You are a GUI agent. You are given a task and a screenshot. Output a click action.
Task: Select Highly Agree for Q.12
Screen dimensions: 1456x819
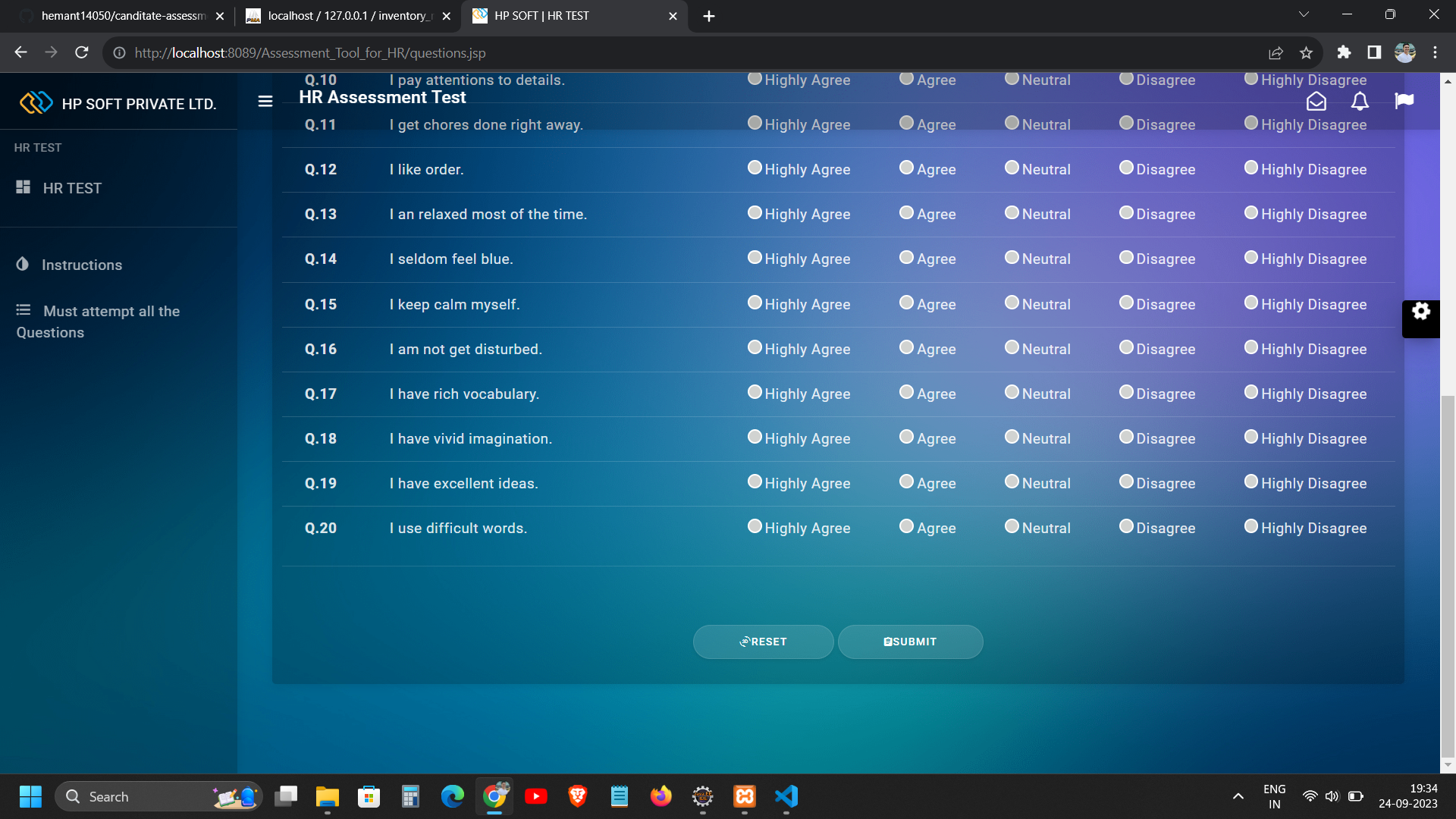pyautogui.click(x=755, y=168)
